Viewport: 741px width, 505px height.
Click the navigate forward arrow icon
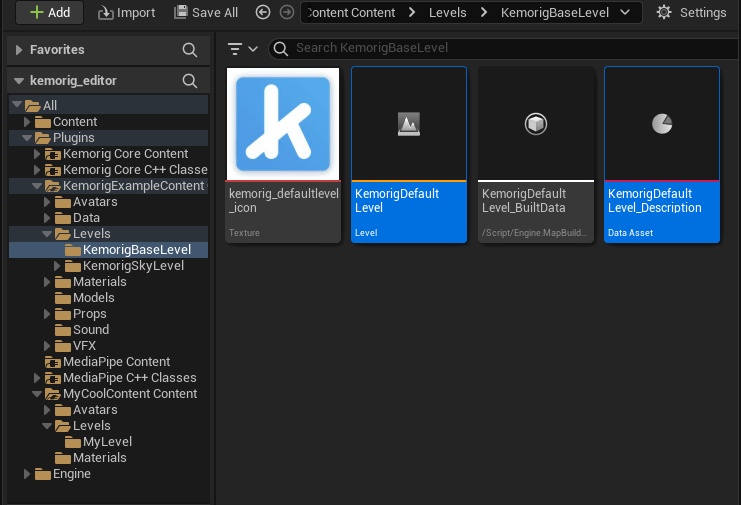click(x=286, y=13)
